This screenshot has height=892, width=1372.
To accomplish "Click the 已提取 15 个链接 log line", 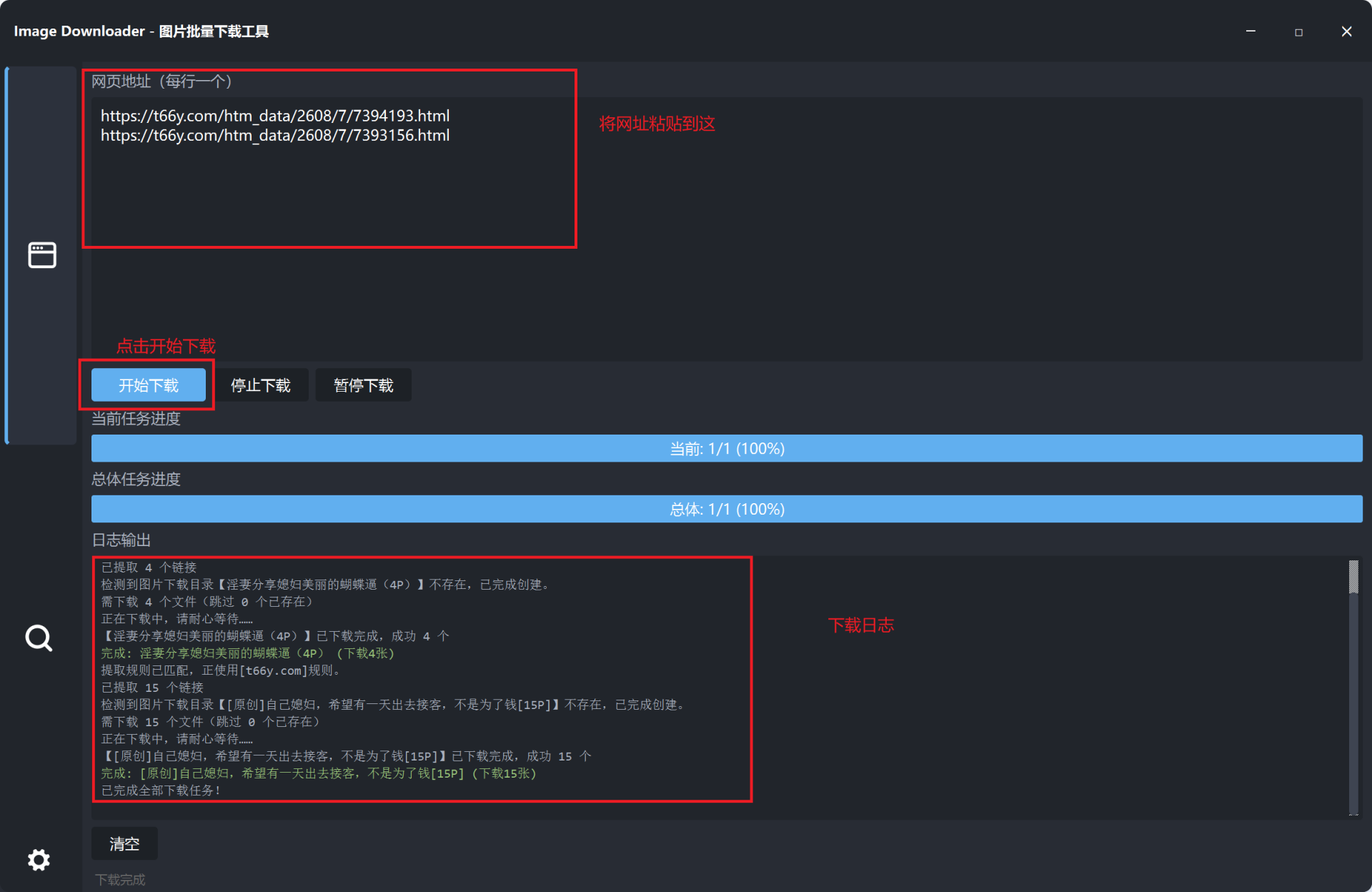I will coord(152,688).
